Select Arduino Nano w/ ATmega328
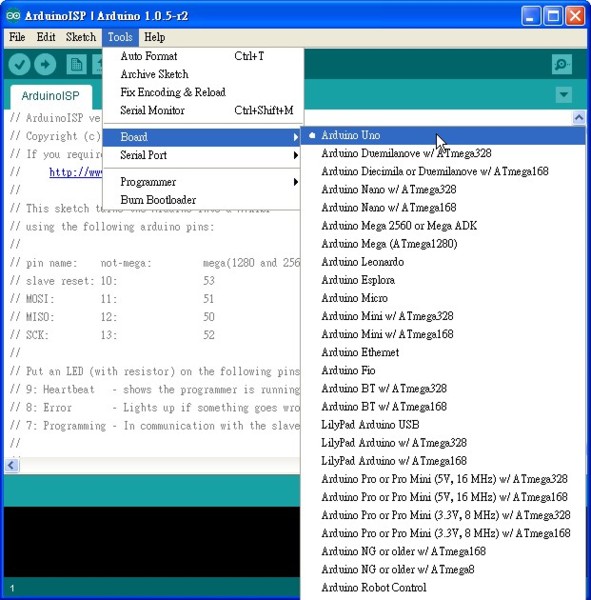The image size is (591, 600). [x=443, y=189]
